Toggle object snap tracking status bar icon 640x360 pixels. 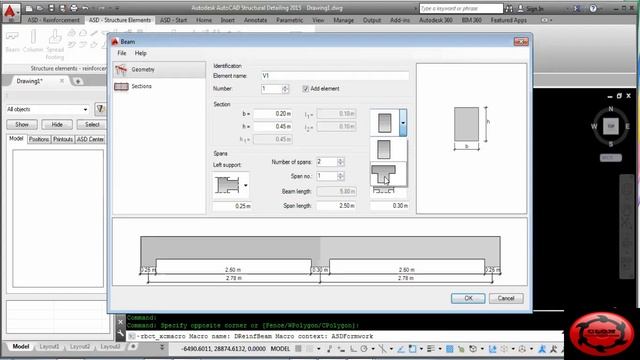pyautogui.click(x=401, y=349)
